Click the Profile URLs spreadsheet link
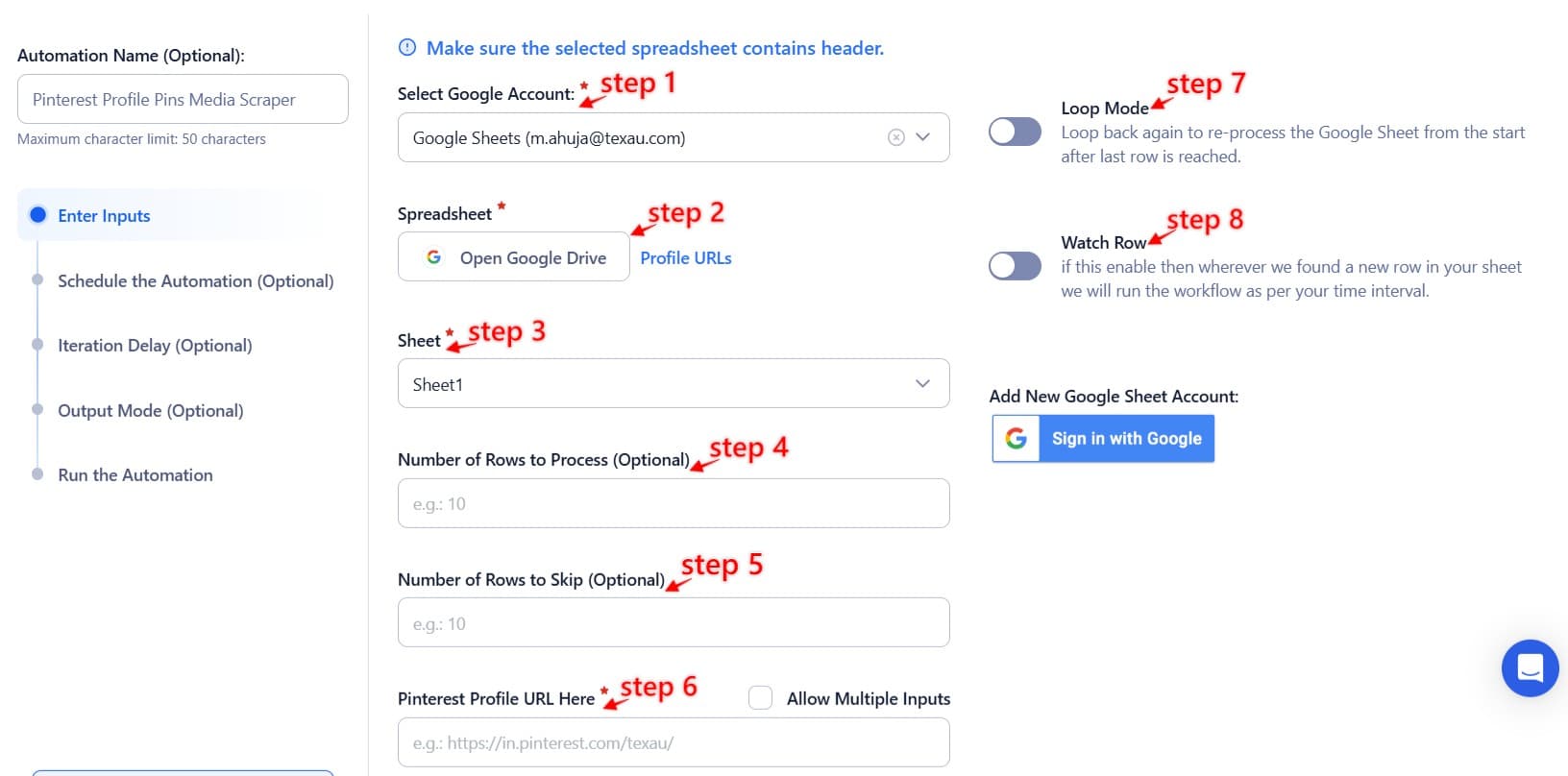The width and height of the screenshot is (1568, 776). click(x=685, y=258)
